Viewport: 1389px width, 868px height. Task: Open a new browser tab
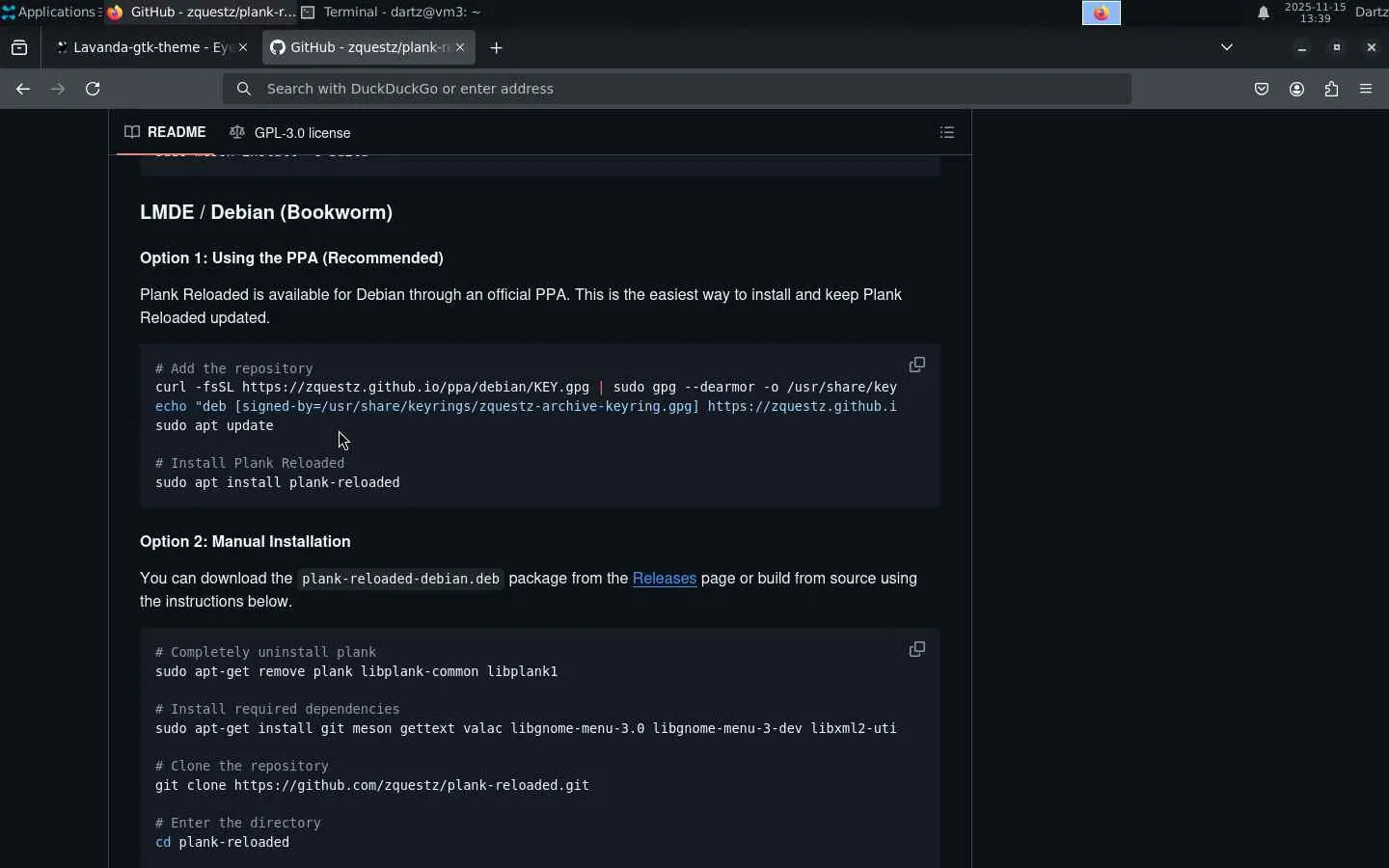pos(496,47)
